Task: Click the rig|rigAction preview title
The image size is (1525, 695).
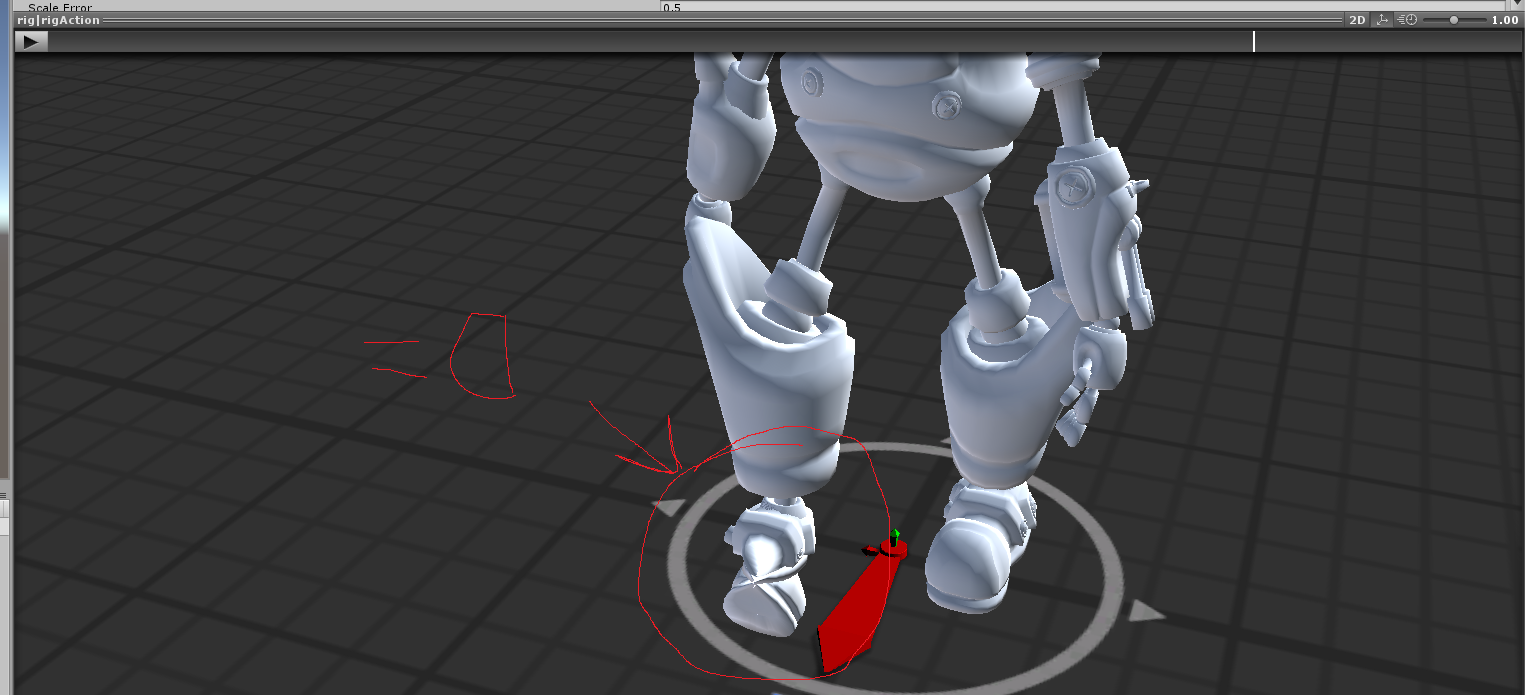Action: pos(59,20)
